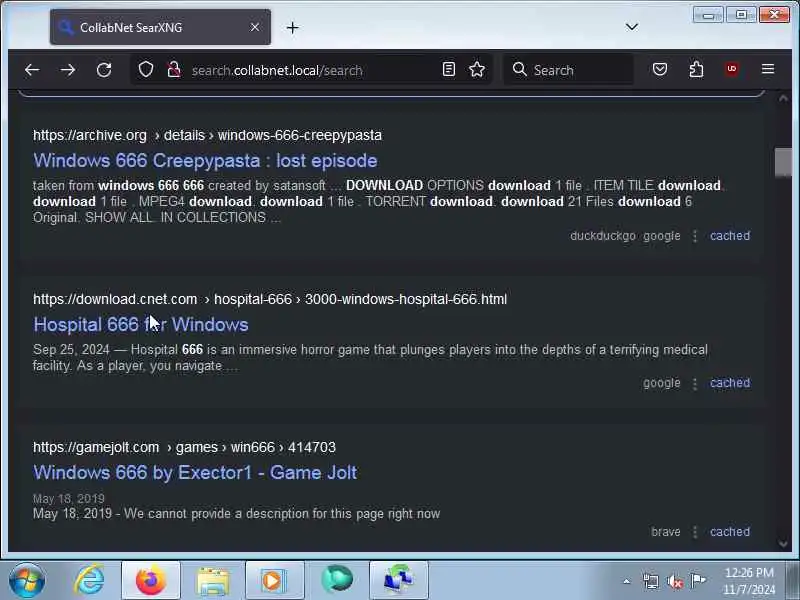Viewport: 800px width, 600px height.
Task: Open the muted volume tray icon
Action: pos(674,581)
